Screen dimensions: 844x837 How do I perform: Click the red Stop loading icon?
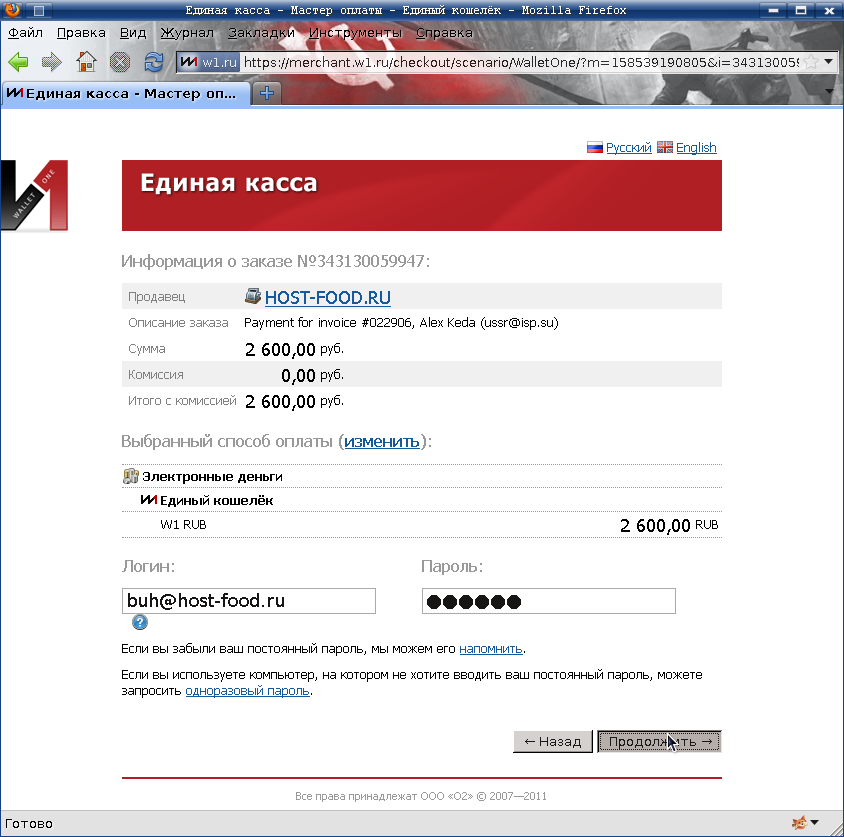tap(119, 62)
